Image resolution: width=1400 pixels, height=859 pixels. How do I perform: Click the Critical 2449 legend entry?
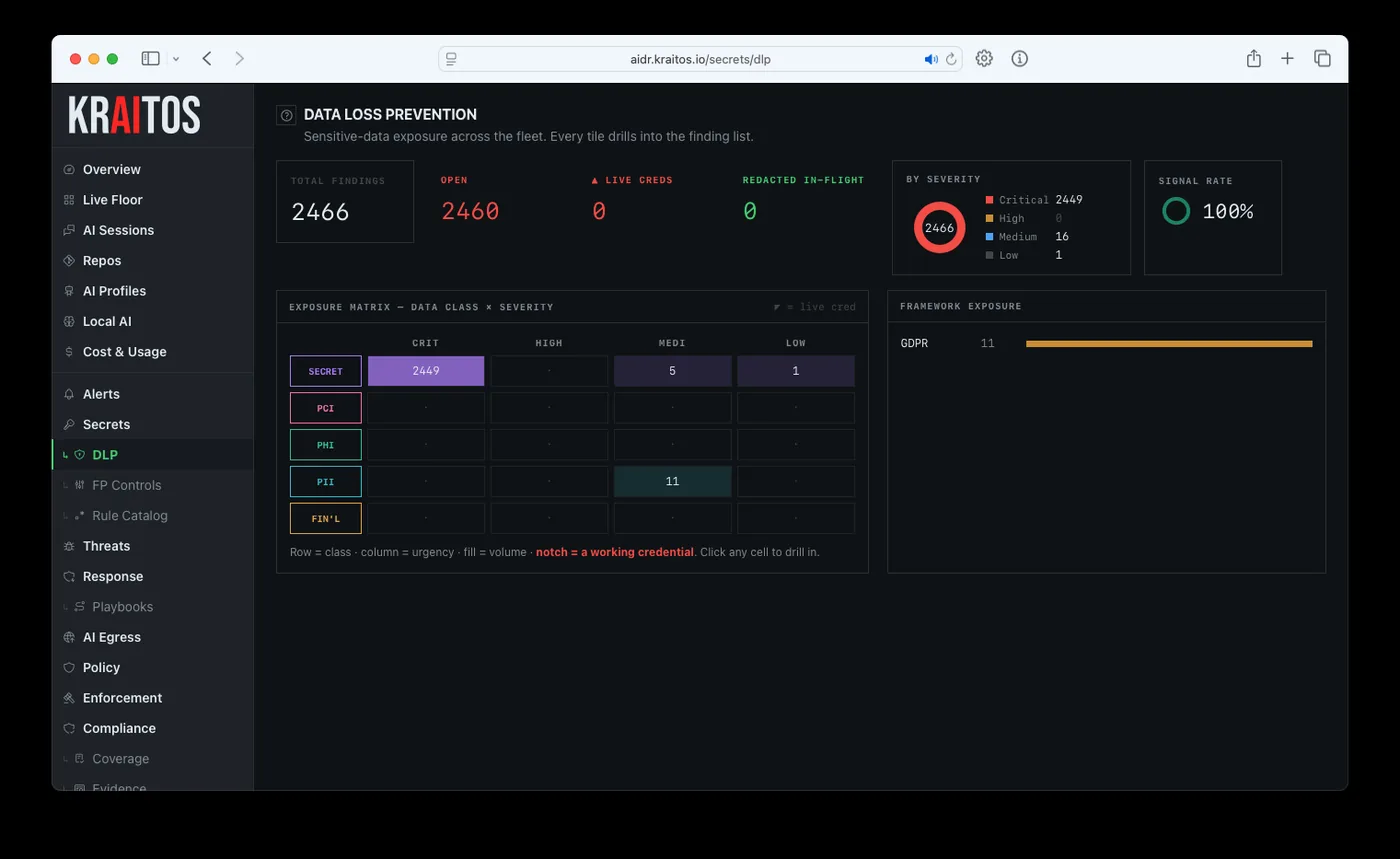click(x=1034, y=200)
